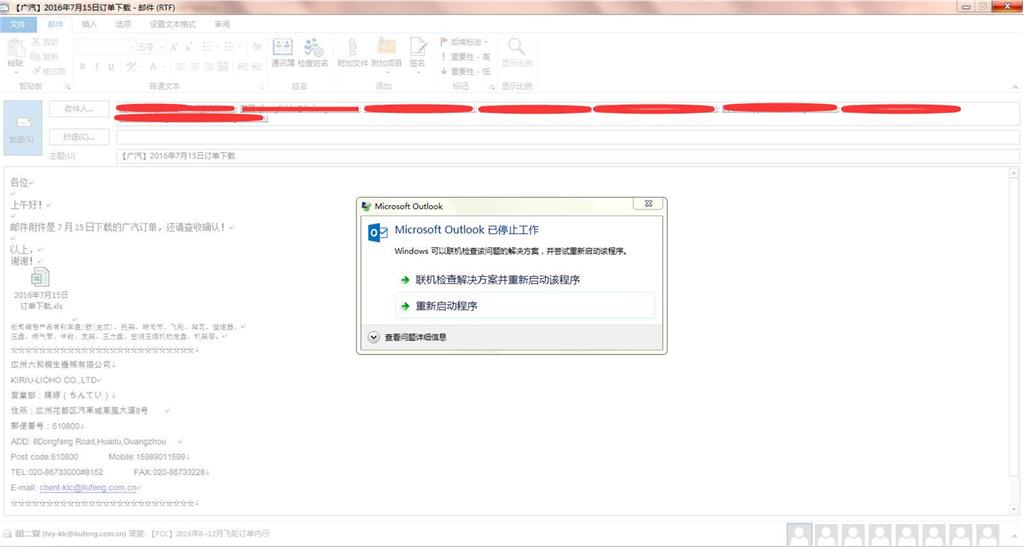Click the increase indent icon

[x=257, y=67]
